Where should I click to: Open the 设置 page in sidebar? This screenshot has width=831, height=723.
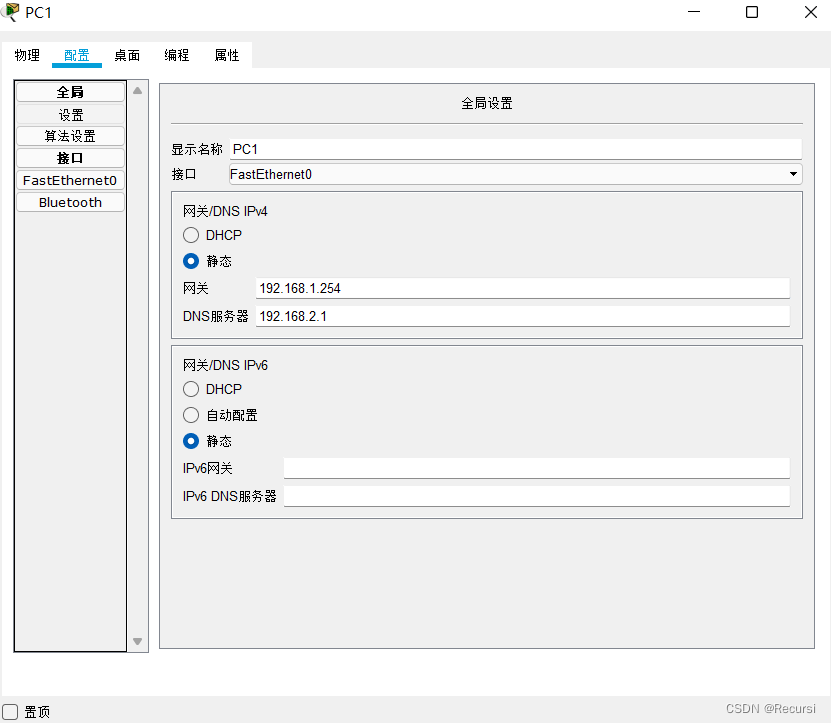click(x=70, y=114)
